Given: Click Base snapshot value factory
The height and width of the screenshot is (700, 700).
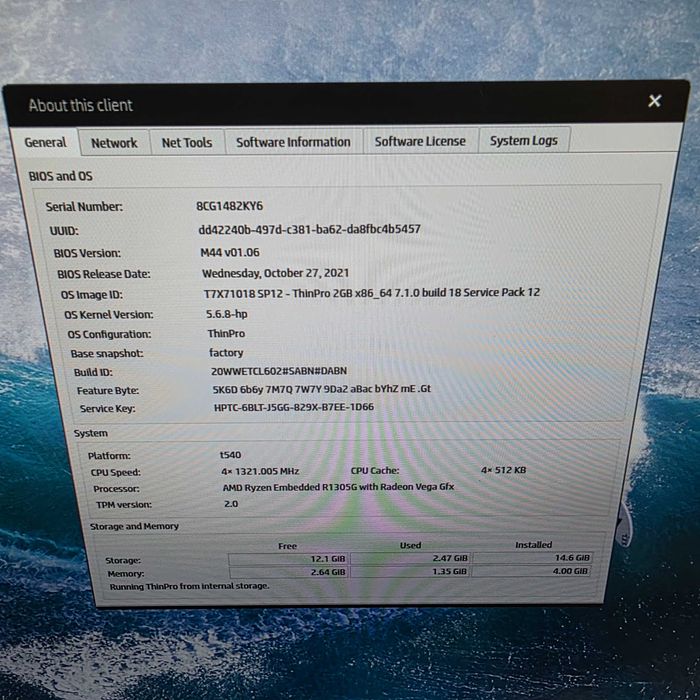Looking at the screenshot, I should (x=226, y=353).
